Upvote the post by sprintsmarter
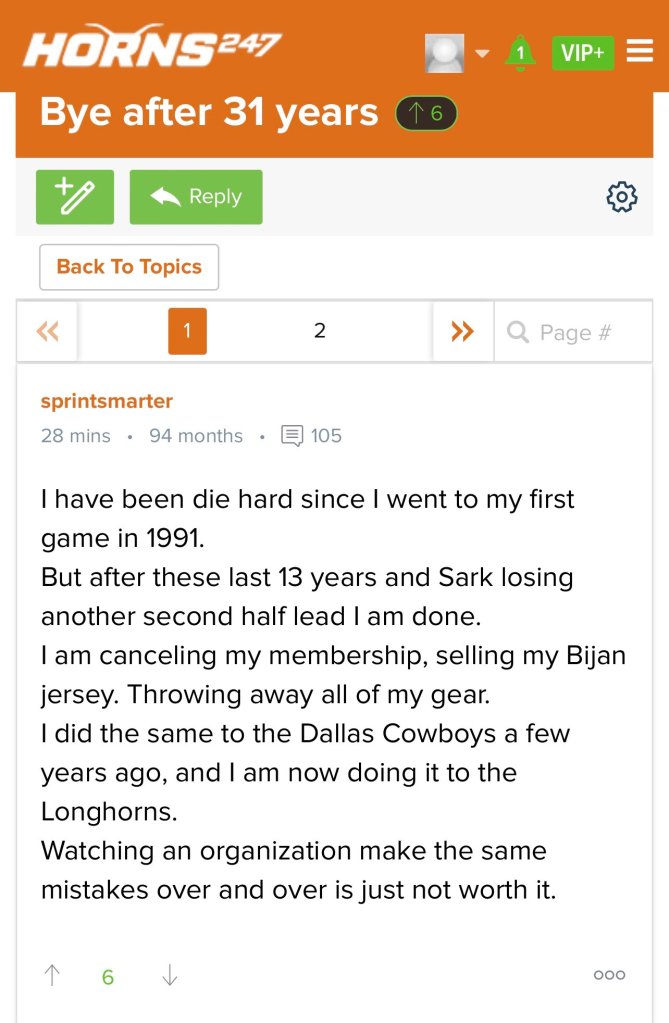 pyautogui.click(x=52, y=976)
